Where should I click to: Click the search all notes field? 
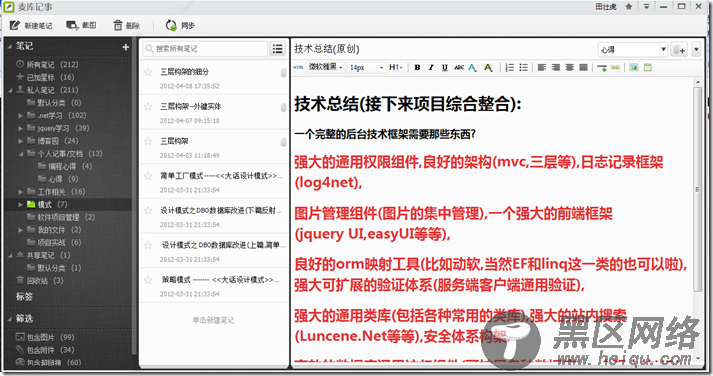coord(206,49)
